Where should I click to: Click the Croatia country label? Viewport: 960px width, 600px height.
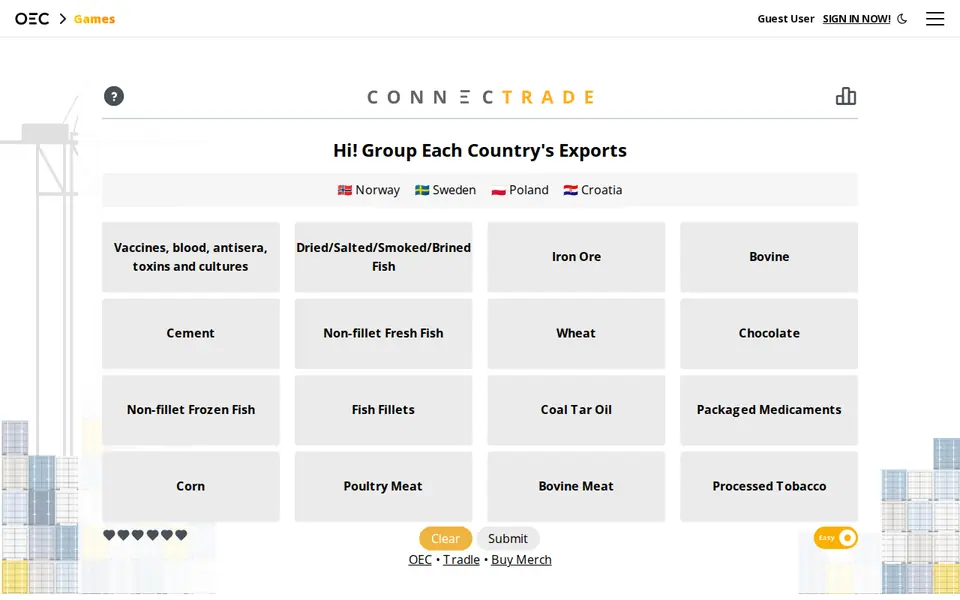click(x=593, y=190)
